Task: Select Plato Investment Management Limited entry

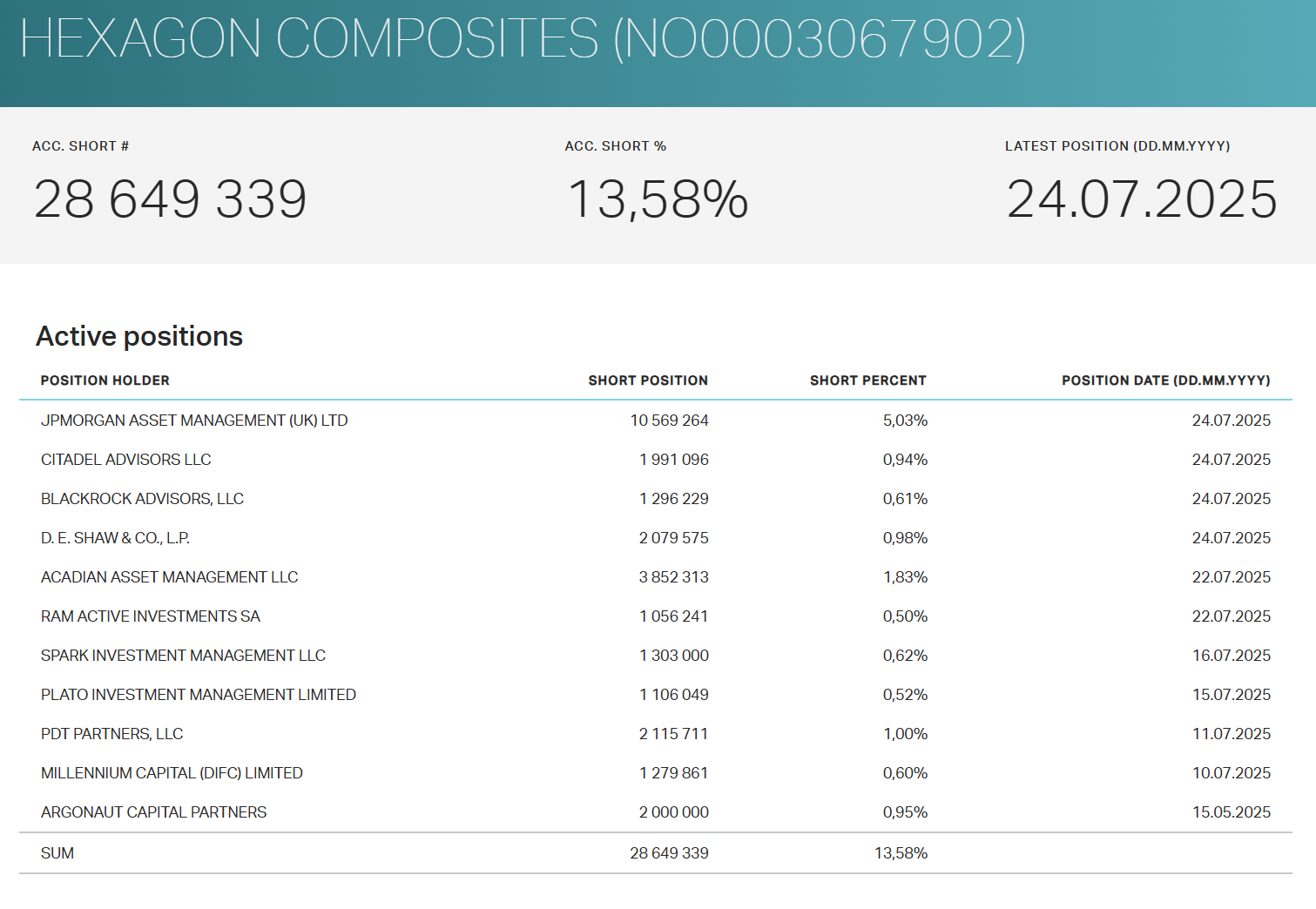Action: click(199, 695)
